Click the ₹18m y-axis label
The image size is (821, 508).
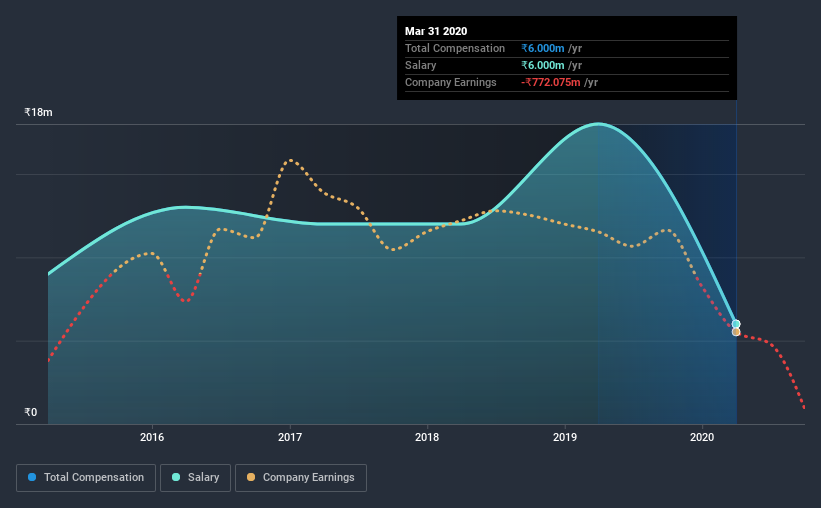(38, 113)
